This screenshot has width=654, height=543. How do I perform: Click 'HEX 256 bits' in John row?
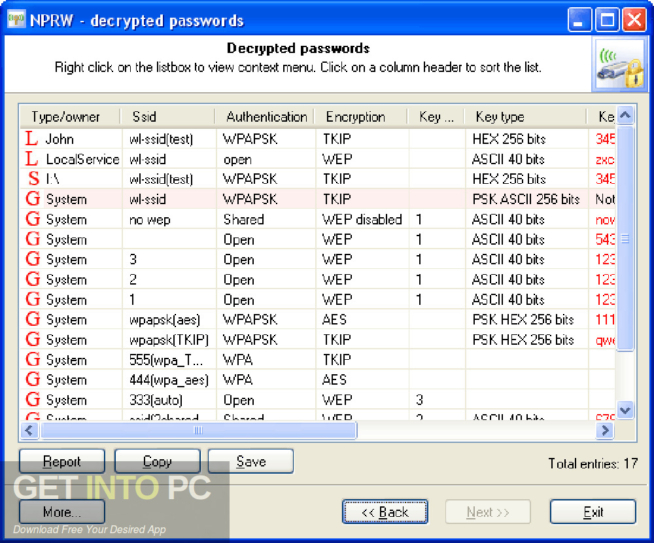pyautogui.click(x=509, y=139)
